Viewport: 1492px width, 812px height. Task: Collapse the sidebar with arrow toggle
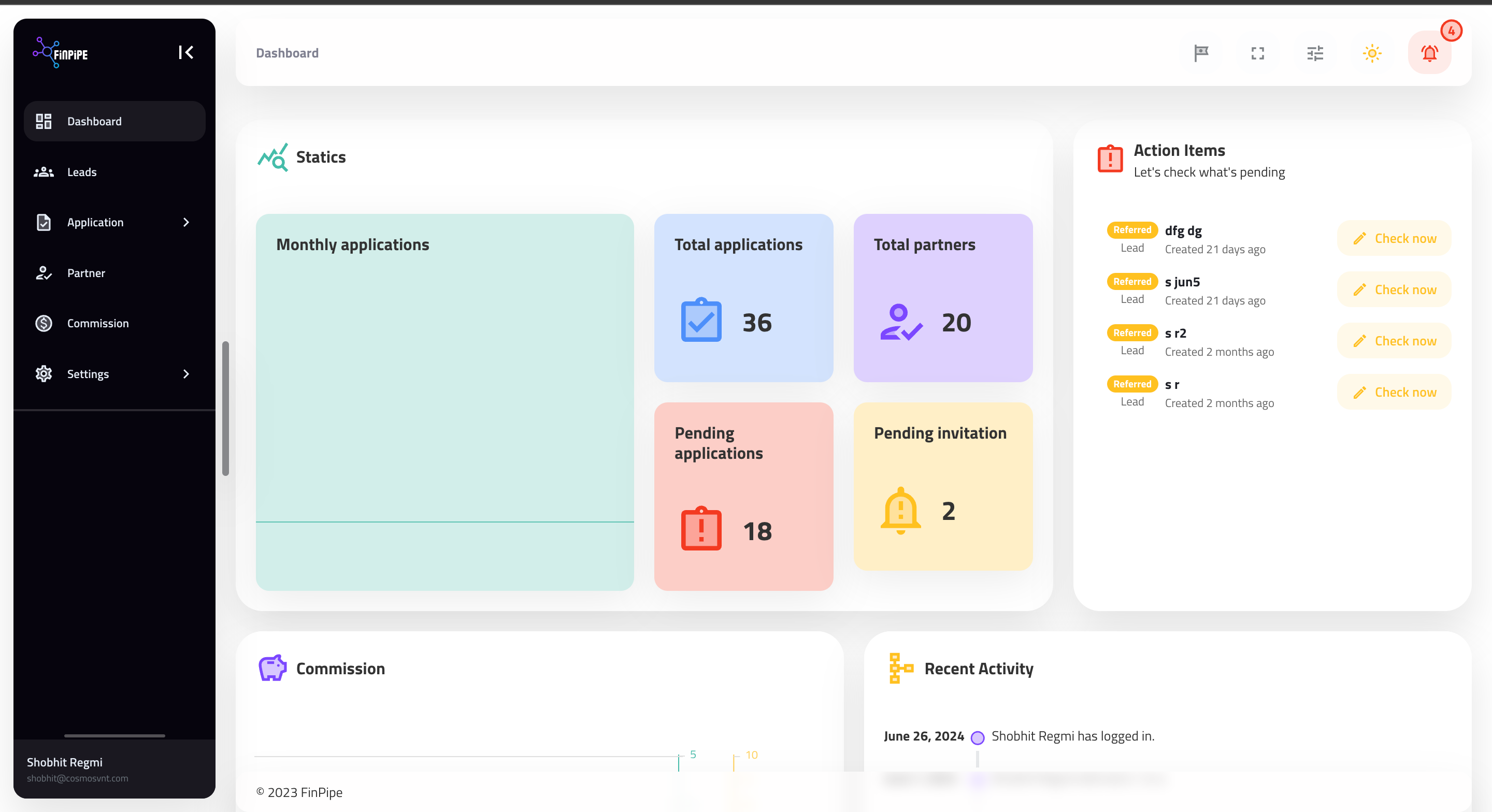(185, 53)
